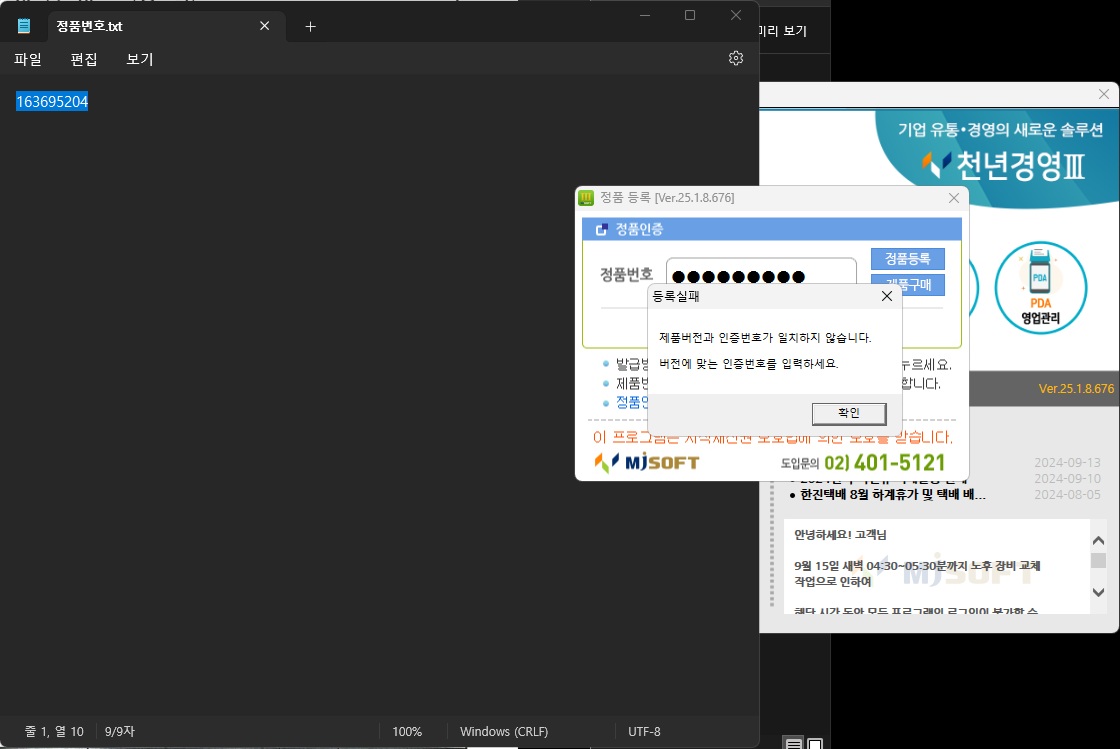The width and height of the screenshot is (1120, 749).
Task: Click the date 2024-08-05
Action: tap(1067, 494)
